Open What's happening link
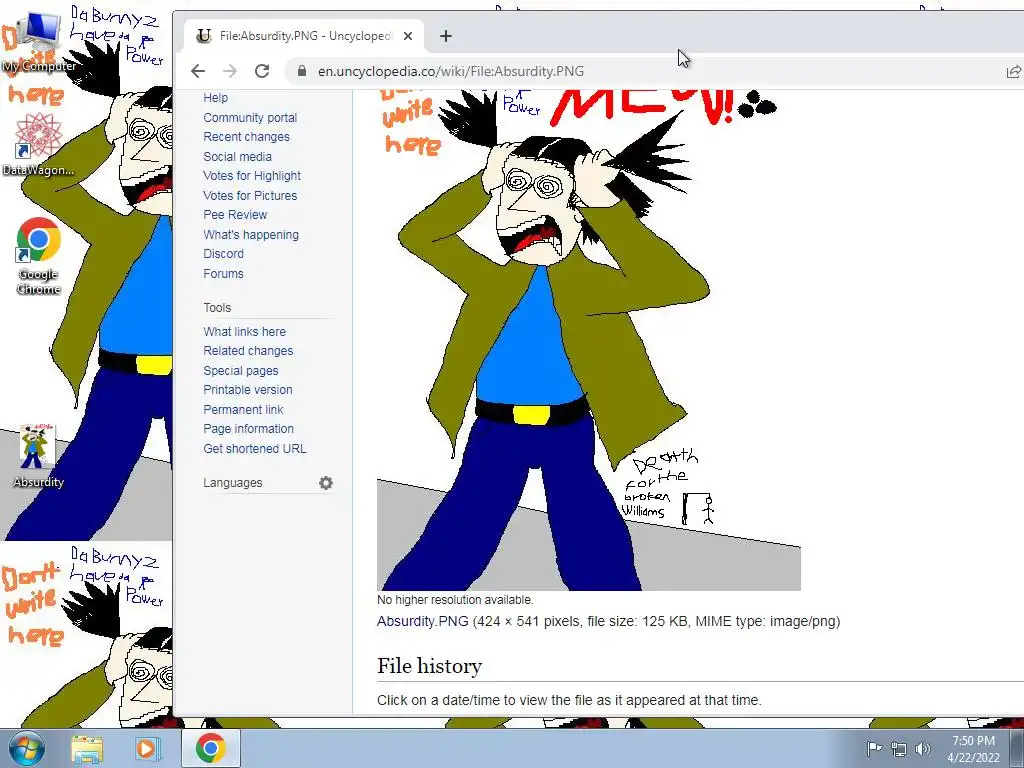This screenshot has width=1024, height=768. (x=251, y=234)
